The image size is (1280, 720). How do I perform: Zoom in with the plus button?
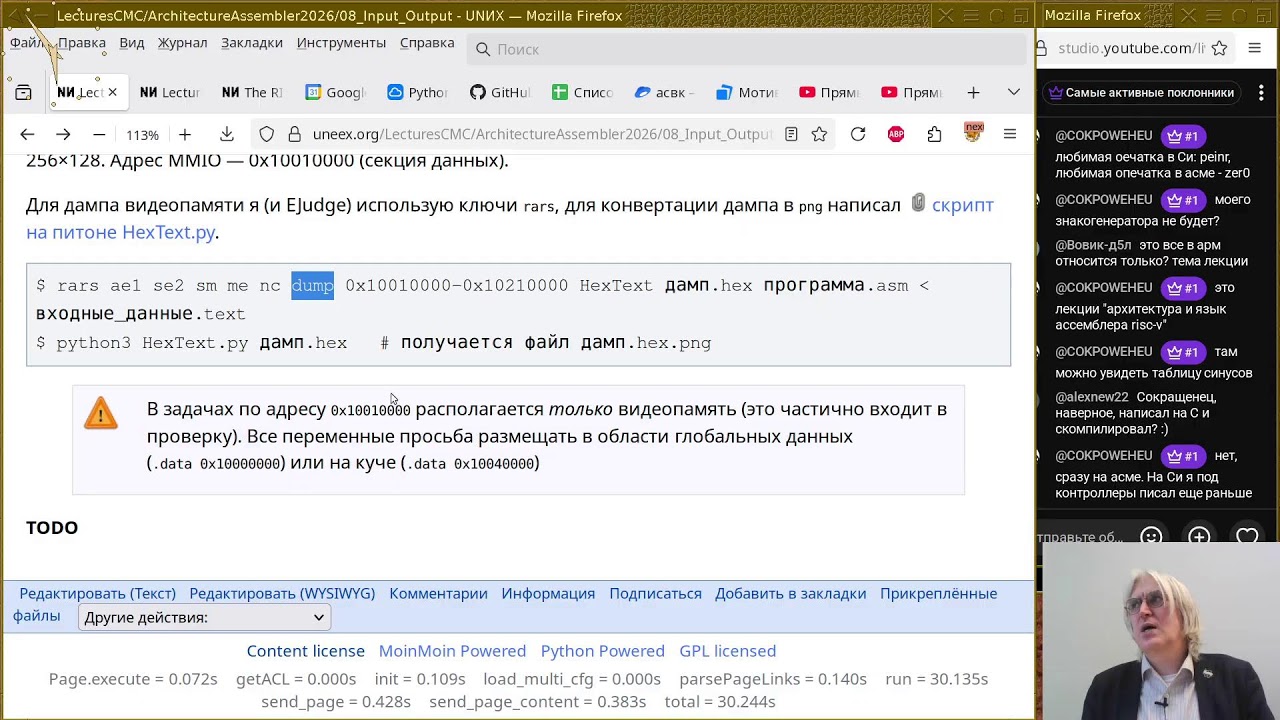click(185, 134)
